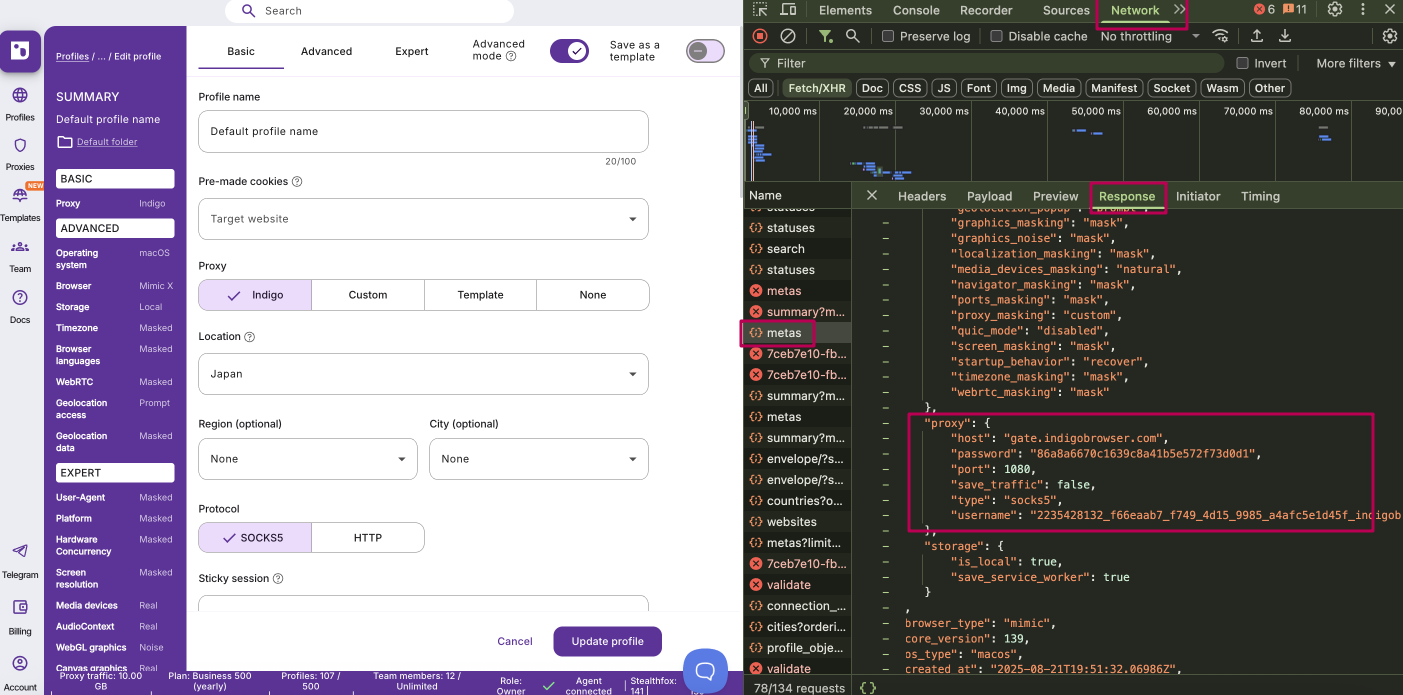Filter requests by Fetch/XHR type
Viewport: 1403px width, 695px height.
(817, 88)
